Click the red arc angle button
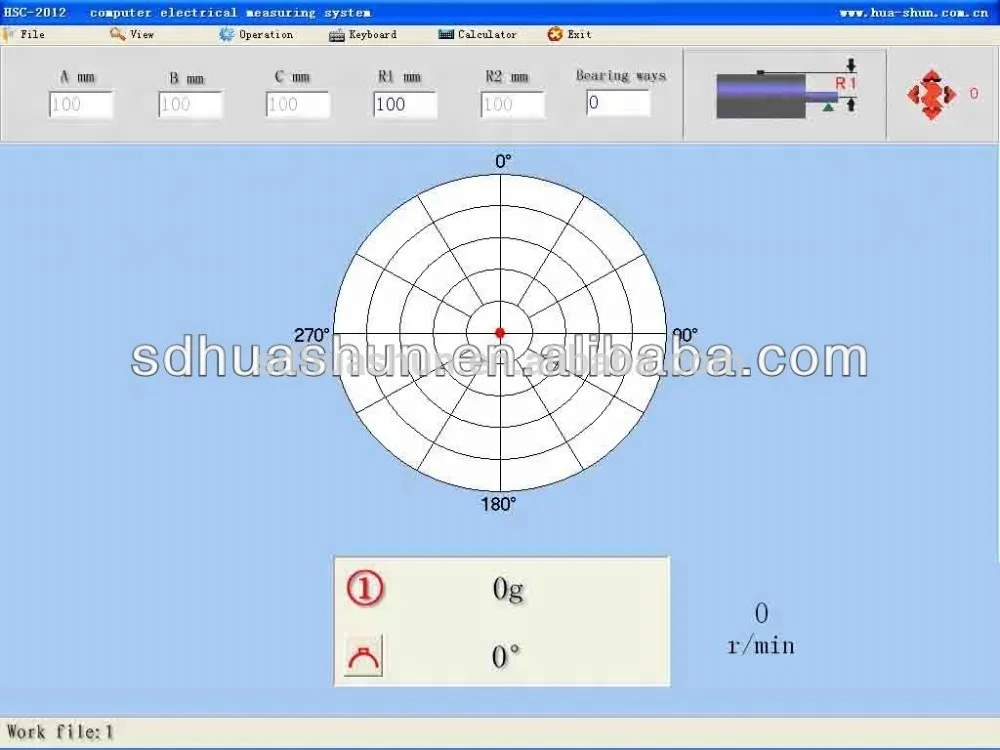 click(364, 656)
